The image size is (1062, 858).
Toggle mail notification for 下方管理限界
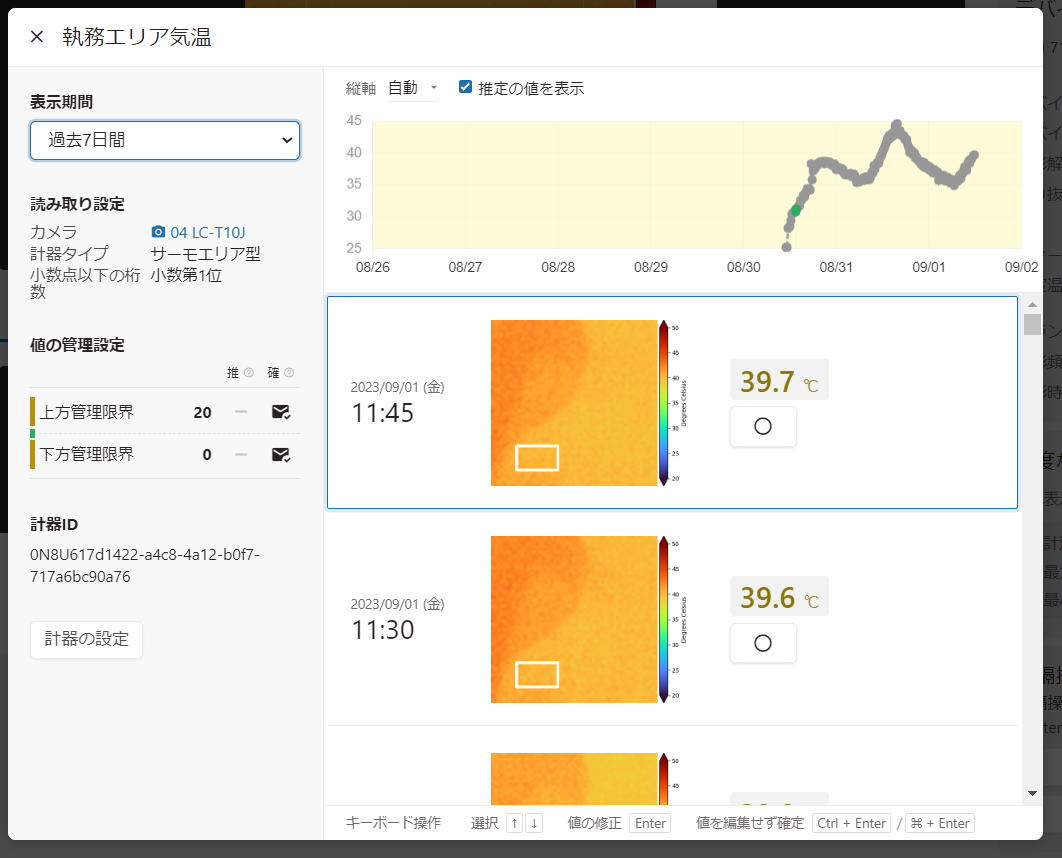coord(280,454)
